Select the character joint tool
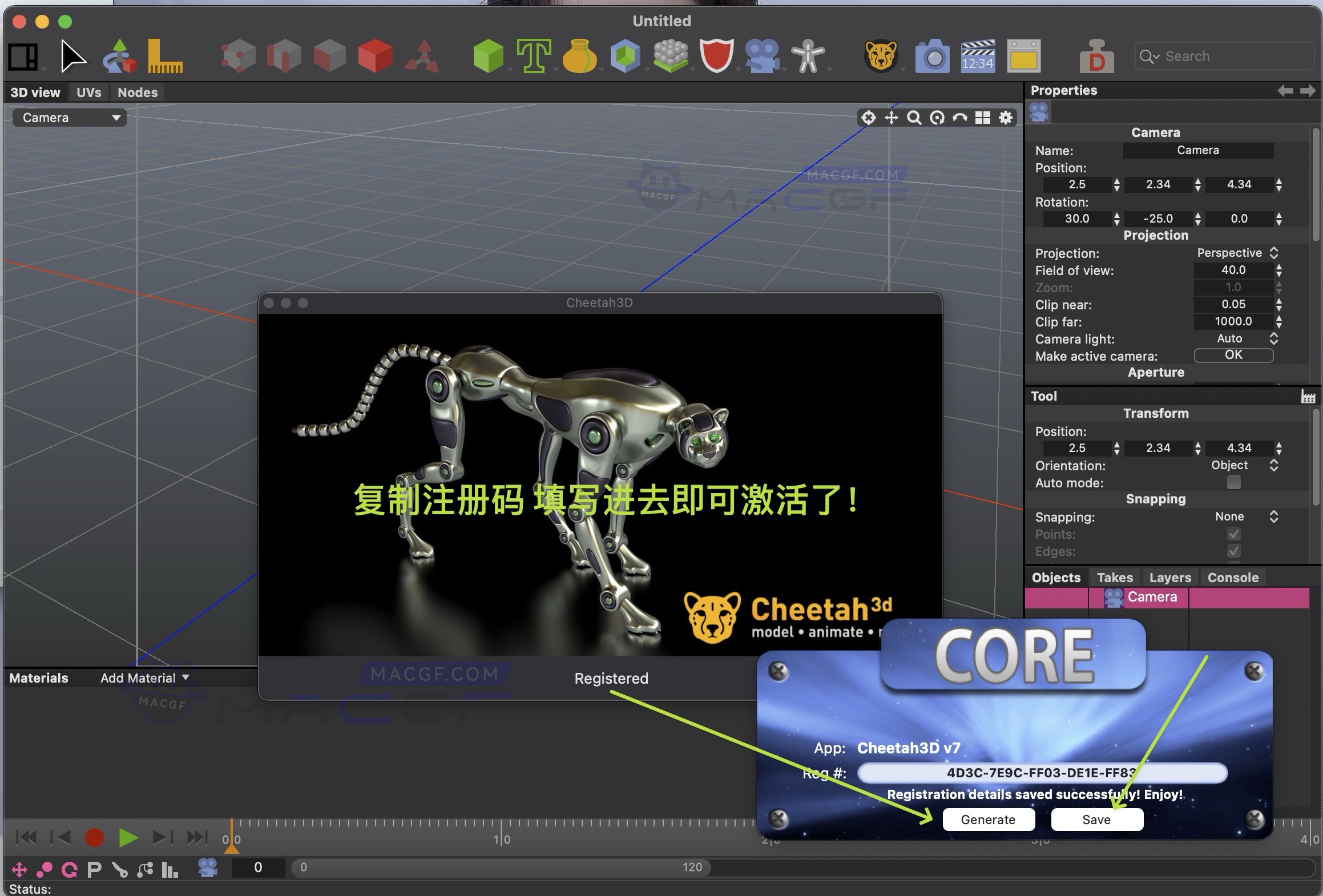This screenshot has height=896, width=1323. 808,55
